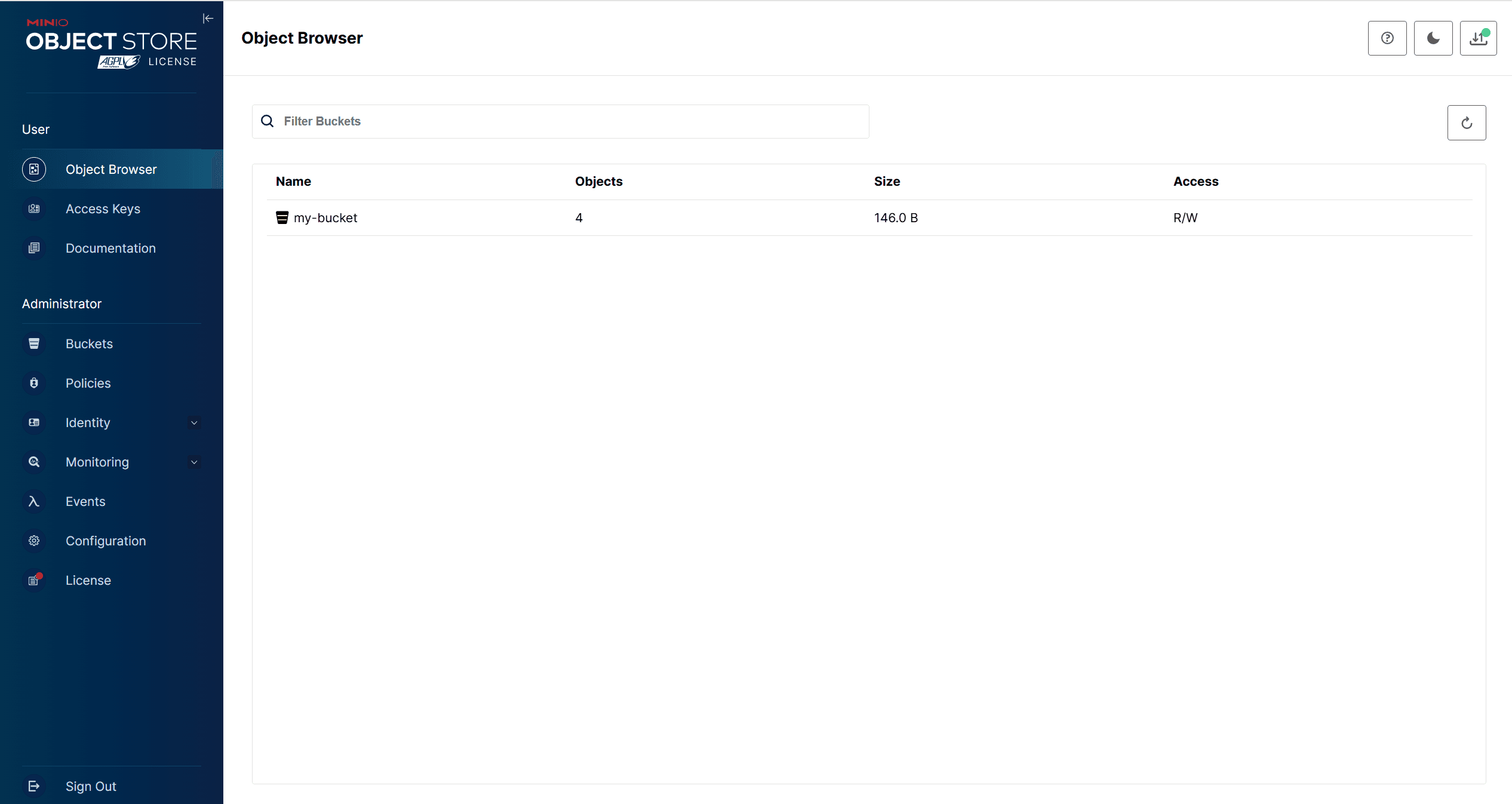1512x804 pixels.
Task: Expand the Identity section chevron
Action: click(x=193, y=422)
